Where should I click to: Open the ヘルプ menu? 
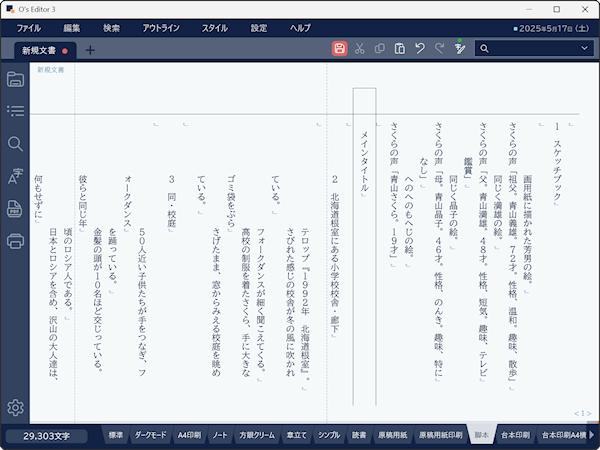(300, 28)
